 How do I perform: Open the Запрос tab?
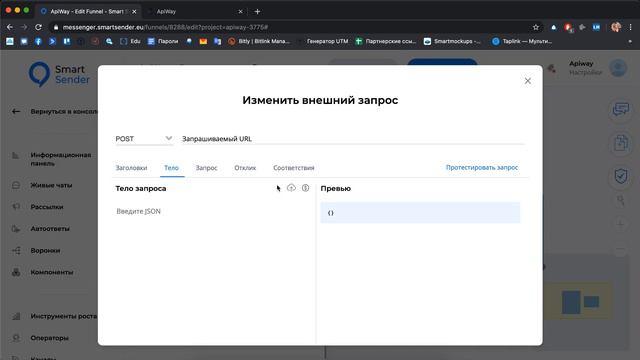tap(207, 168)
